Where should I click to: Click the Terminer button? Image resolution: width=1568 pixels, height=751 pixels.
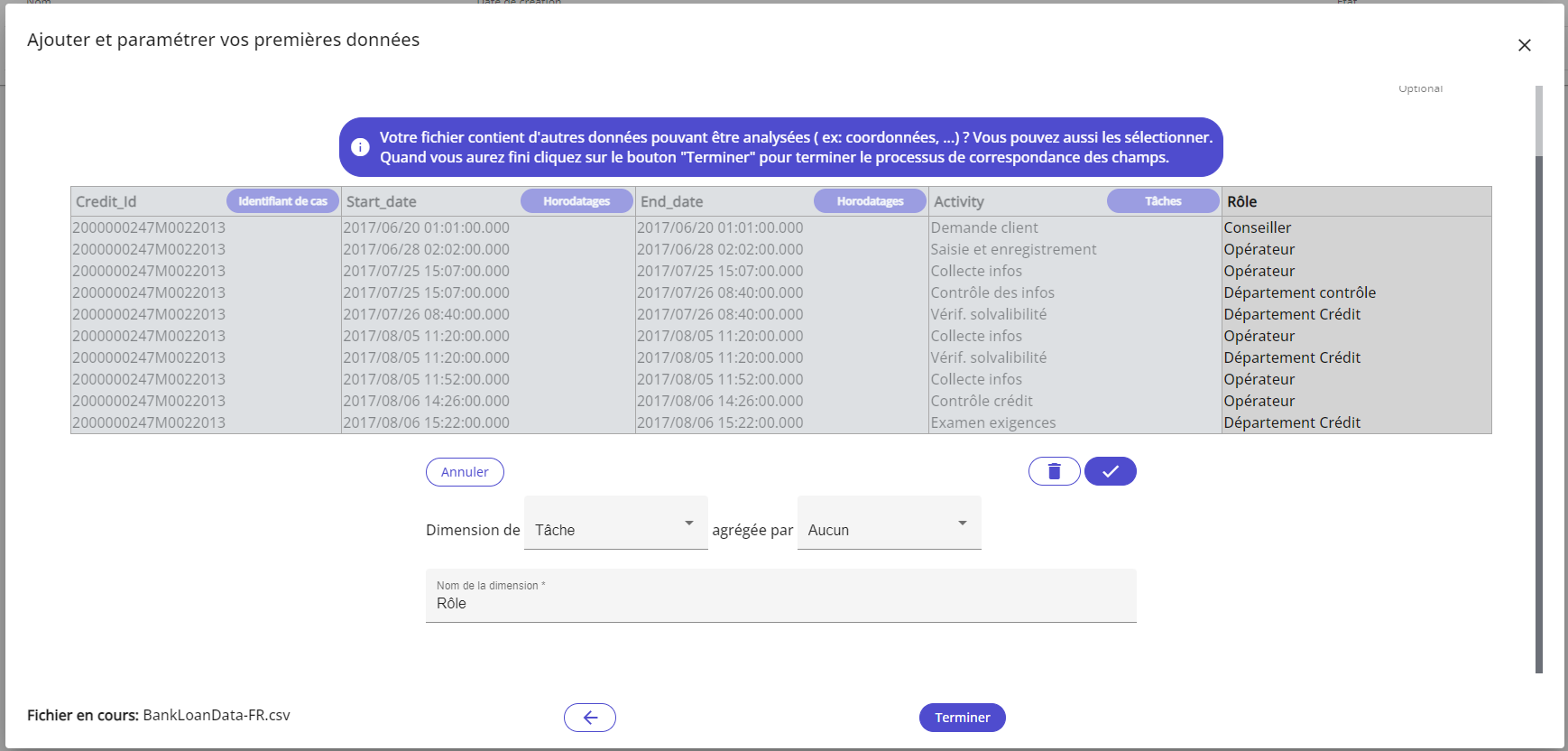click(x=962, y=718)
